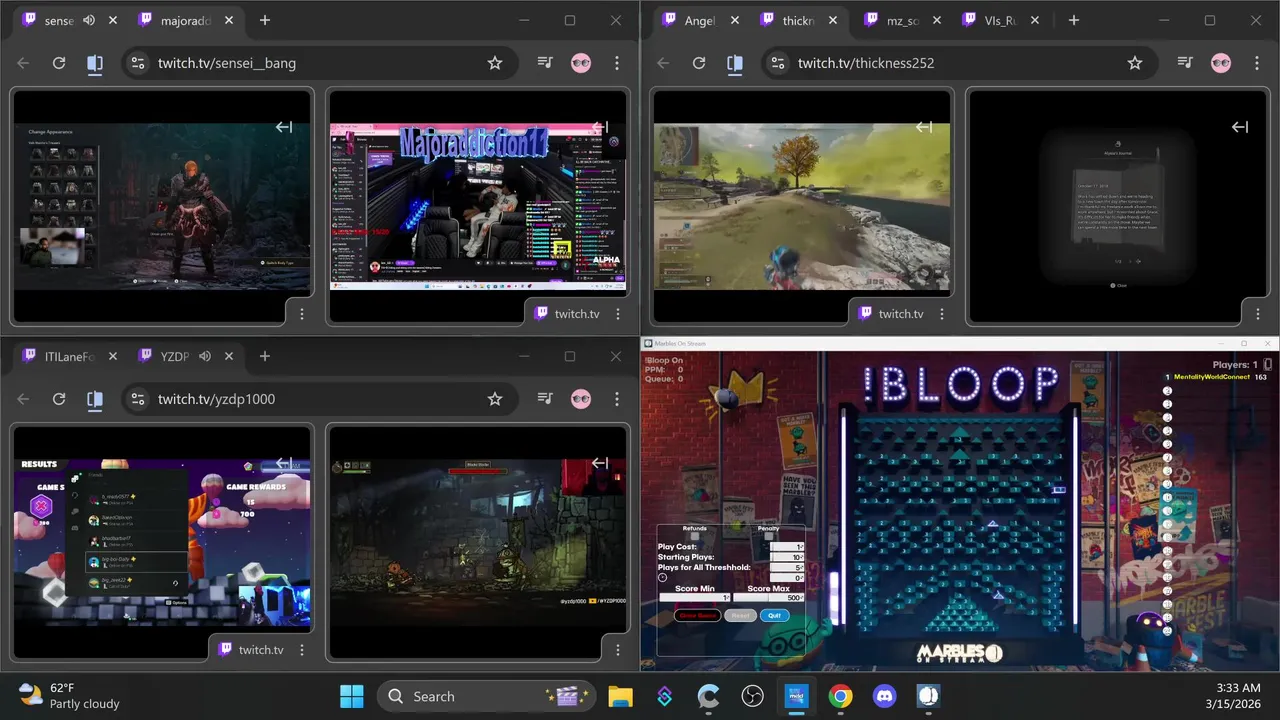Click the Reset button in Marbles
Image resolution: width=1280 pixels, height=720 pixels.
[741, 616]
